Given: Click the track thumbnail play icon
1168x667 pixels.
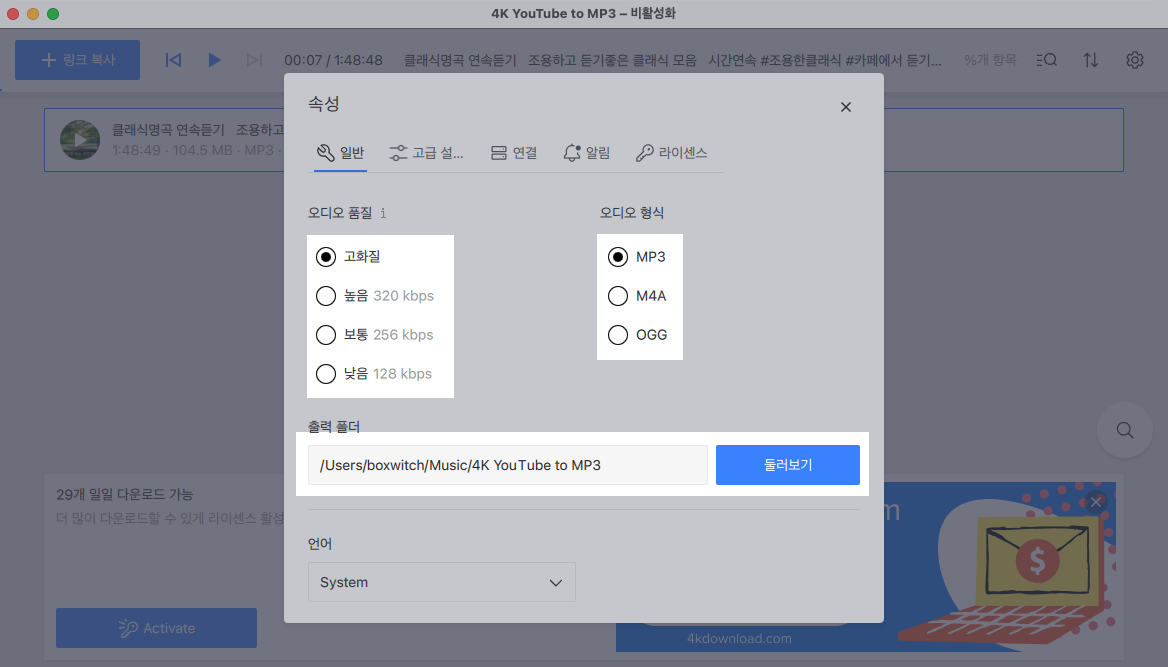Looking at the screenshot, I should pos(80,140).
